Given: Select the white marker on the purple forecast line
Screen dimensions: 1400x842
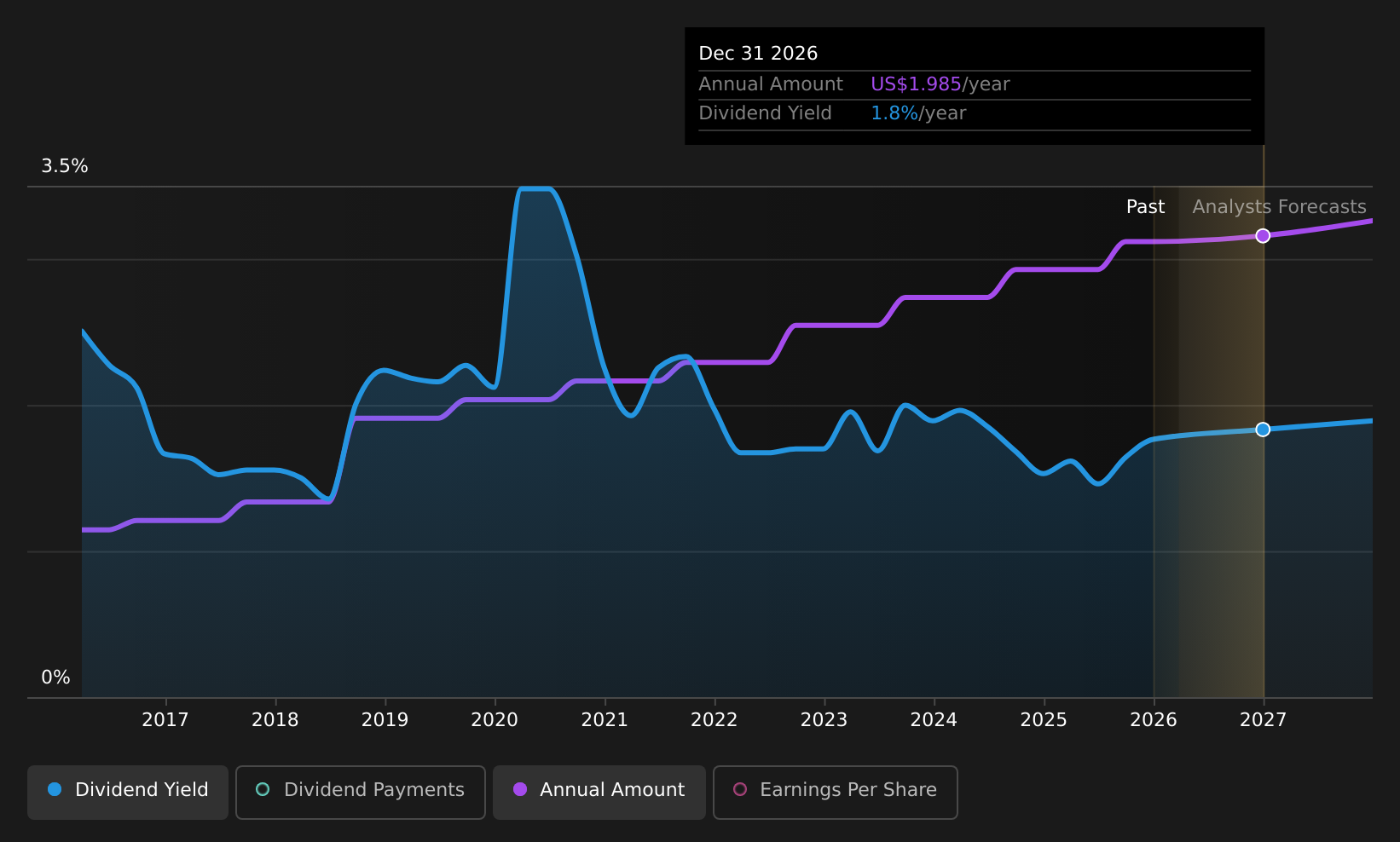Looking at the screenshot, I should pos(1263,236).
